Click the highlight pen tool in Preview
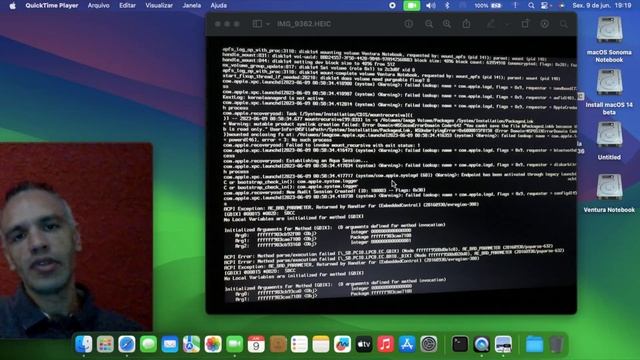This screenshot has width=640, height=360. pos(491,24)
